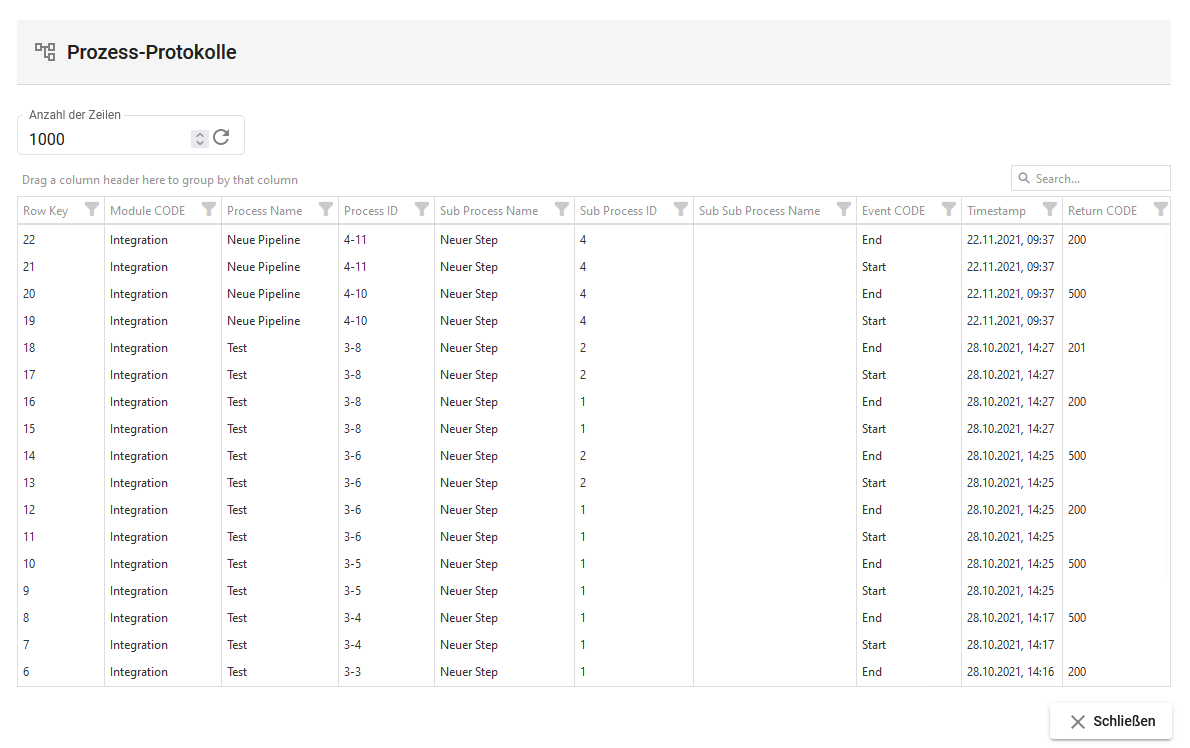This screenshot has height=748, width=1190.
Task: Open filter for Return CODE column
Action: click(1160, 210)
